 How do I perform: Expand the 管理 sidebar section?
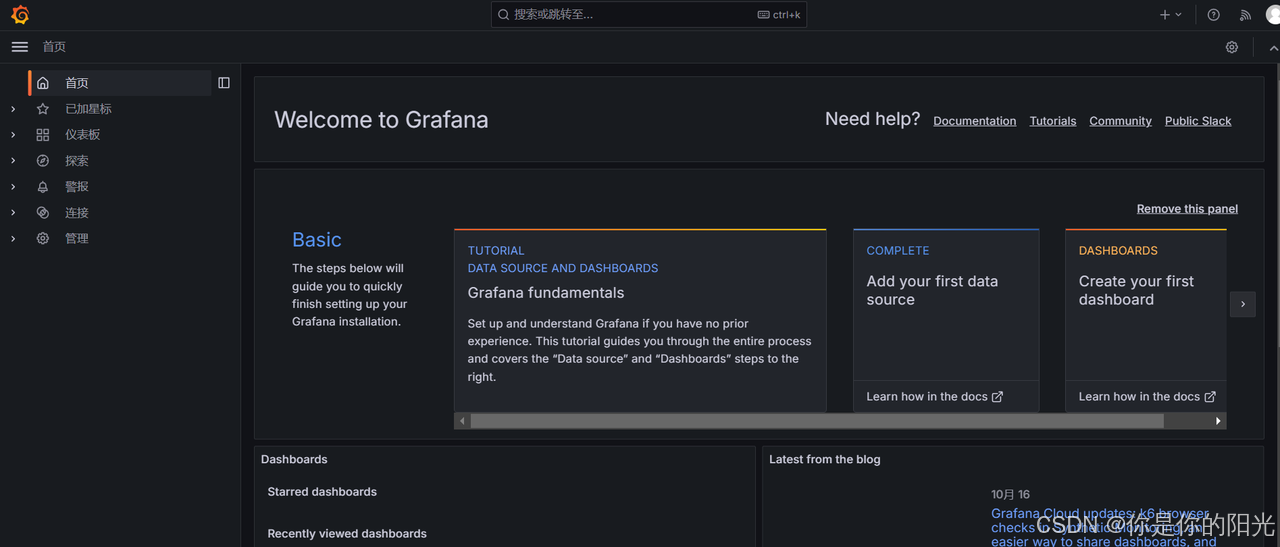(13, 239)
